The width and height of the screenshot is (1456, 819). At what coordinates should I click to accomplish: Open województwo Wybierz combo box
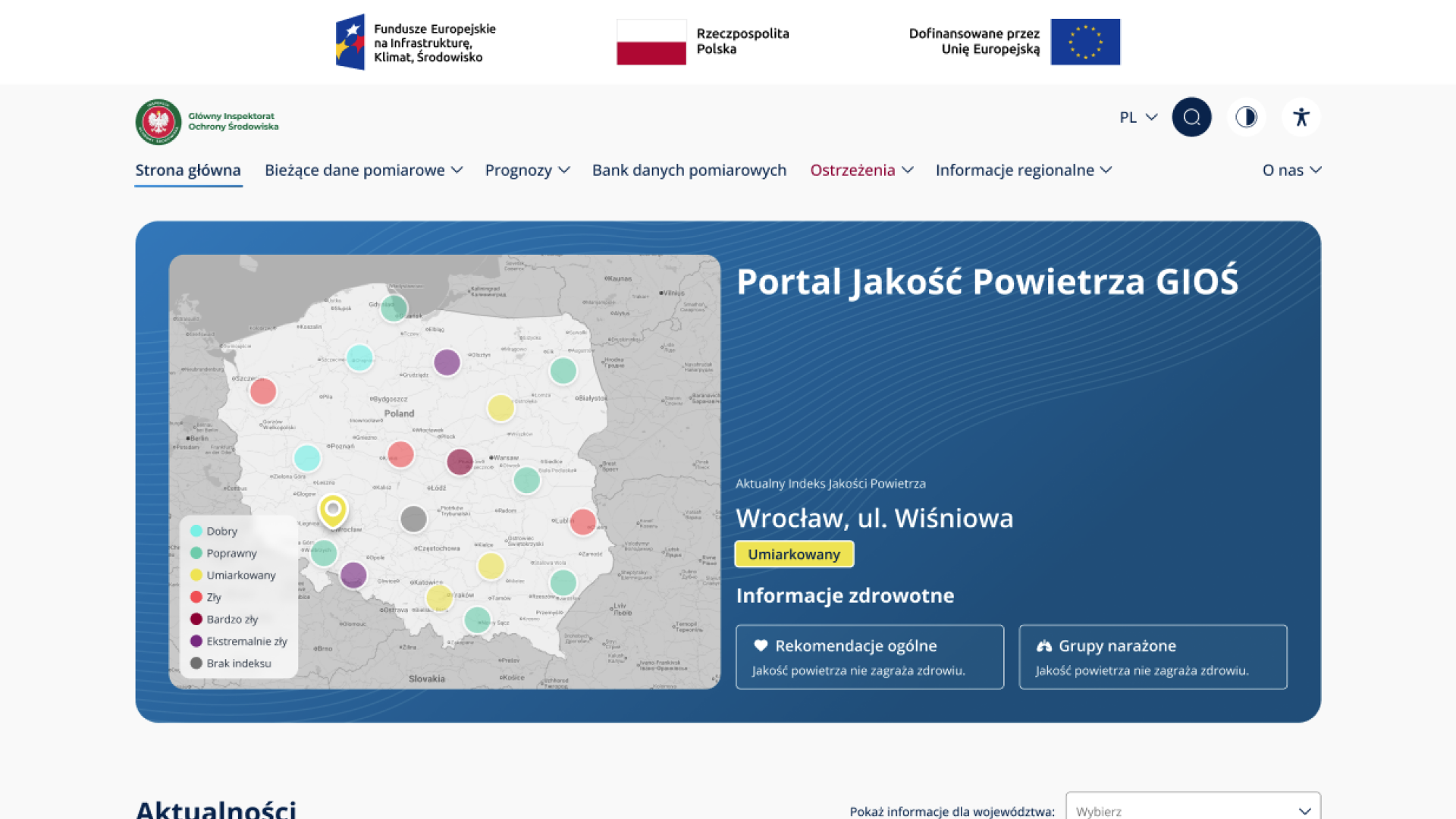click(1192, 810)
